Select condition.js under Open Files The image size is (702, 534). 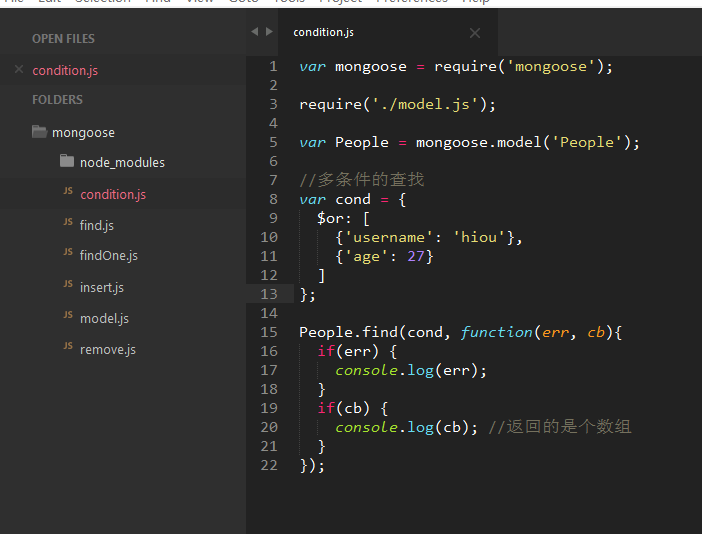click(65, 70)
